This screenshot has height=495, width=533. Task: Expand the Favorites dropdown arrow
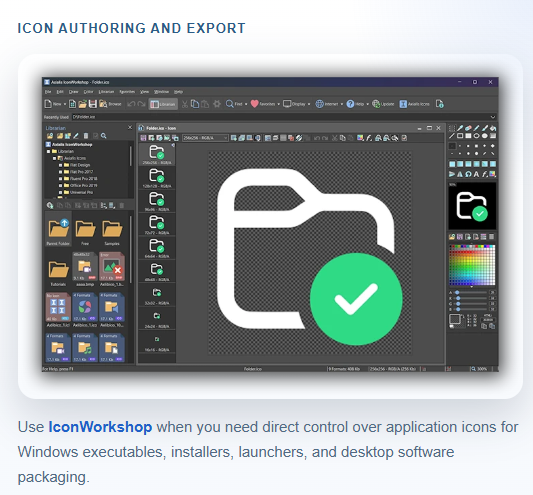(278, 104)
